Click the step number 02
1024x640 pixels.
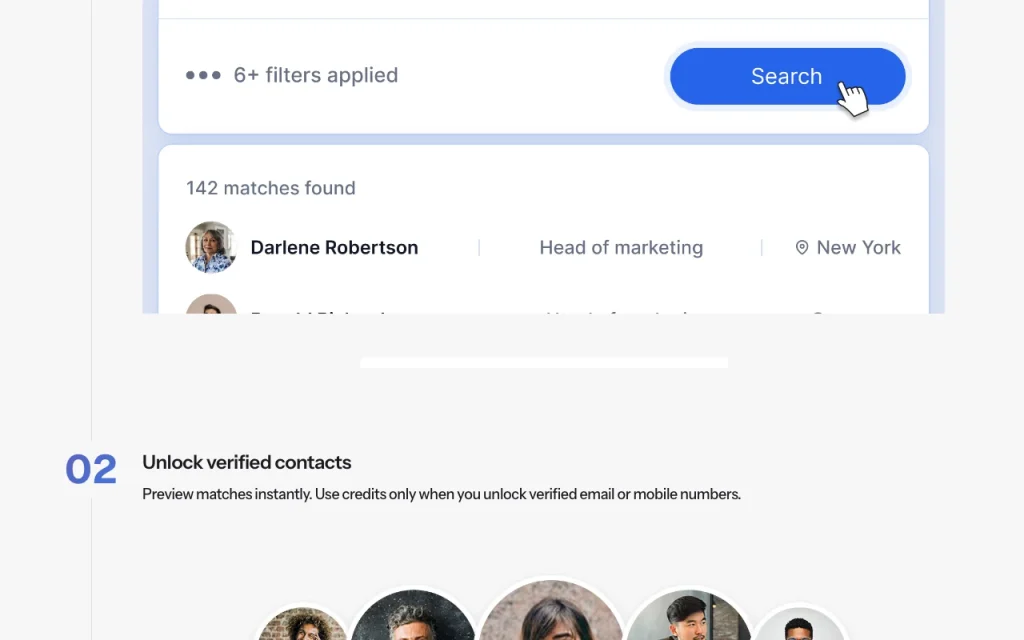[91, 469]
